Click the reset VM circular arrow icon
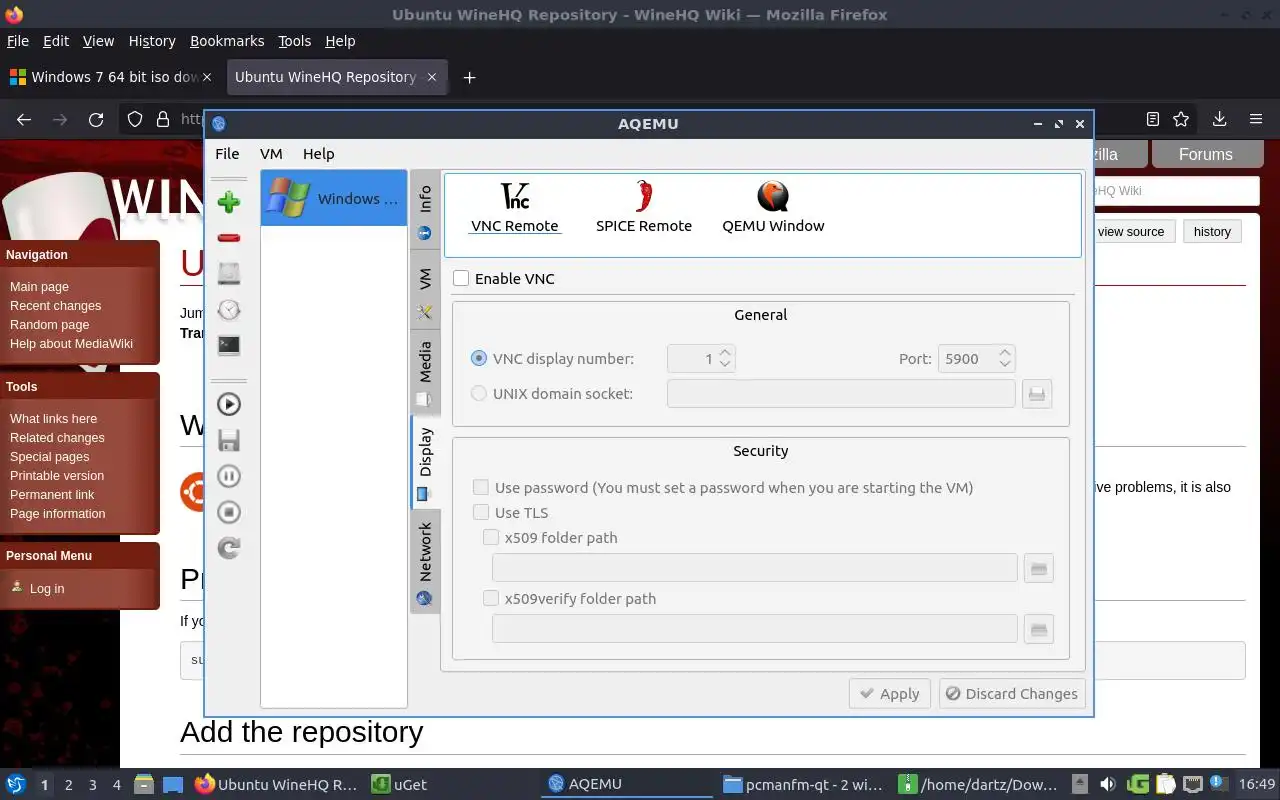The height and width of the screenshot is (800, 1280). point(229,548)
